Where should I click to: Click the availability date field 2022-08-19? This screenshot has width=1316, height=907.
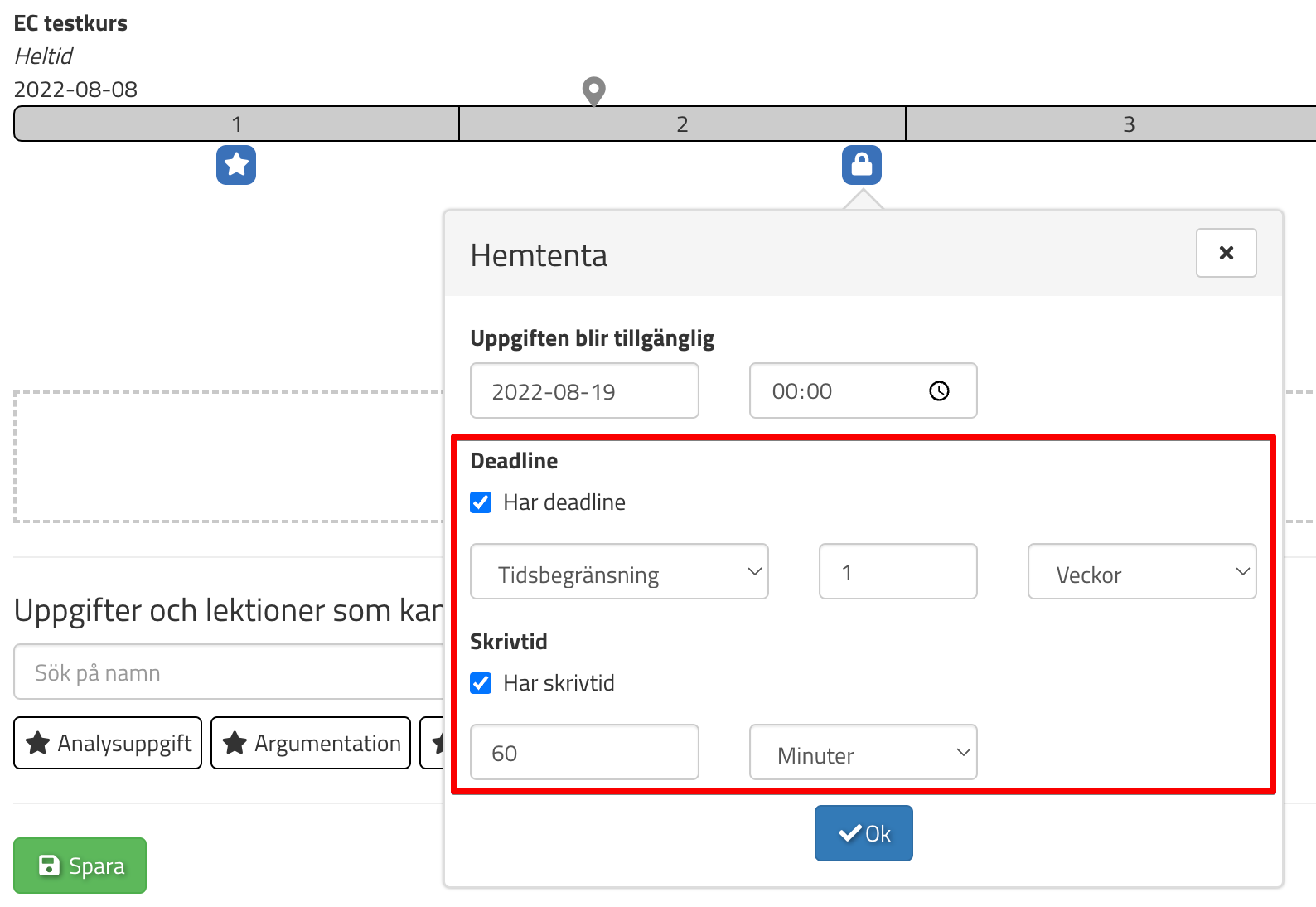coord(584,391)
